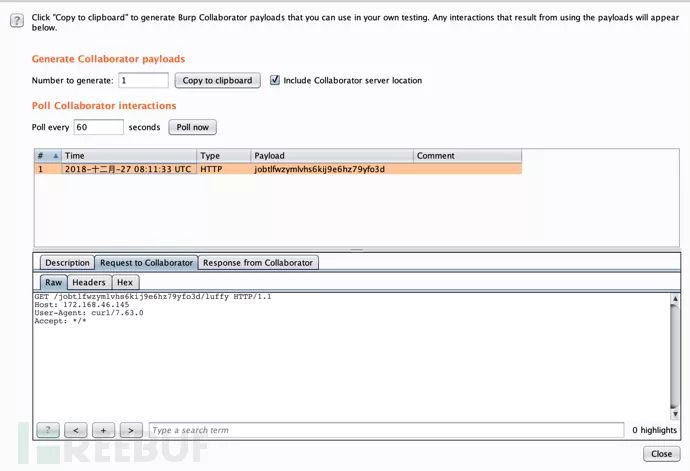This screenshot has height=471, width=690.
Task: Click the search help ? button
Action: 48,430
